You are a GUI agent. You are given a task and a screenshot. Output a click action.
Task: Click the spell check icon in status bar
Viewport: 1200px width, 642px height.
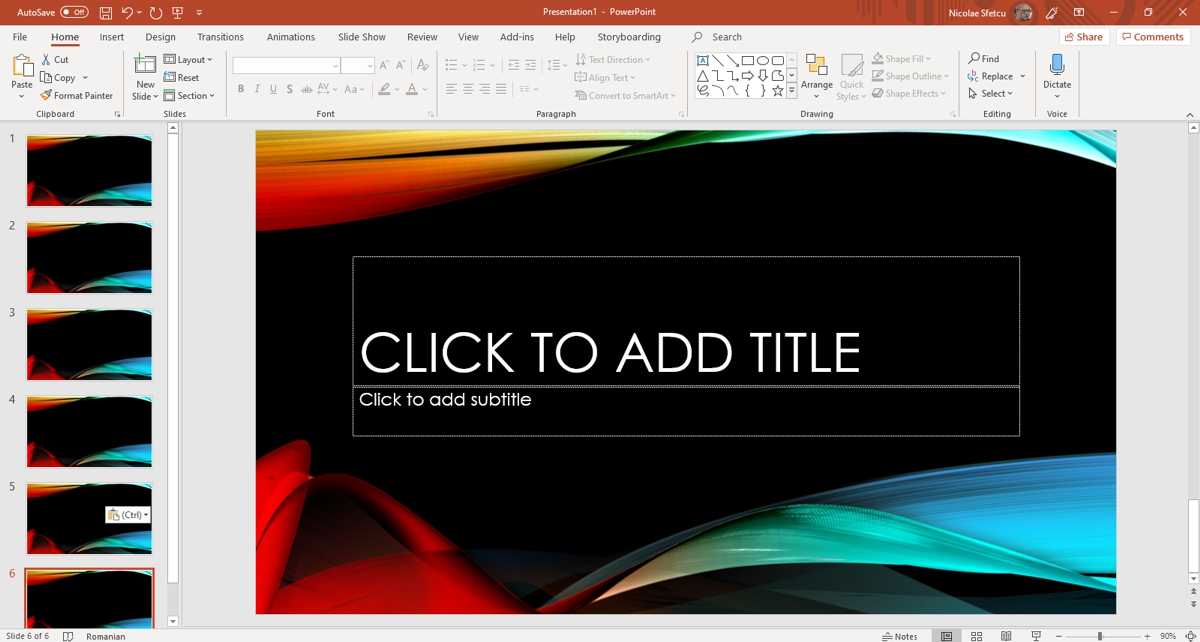coord(68,636)
